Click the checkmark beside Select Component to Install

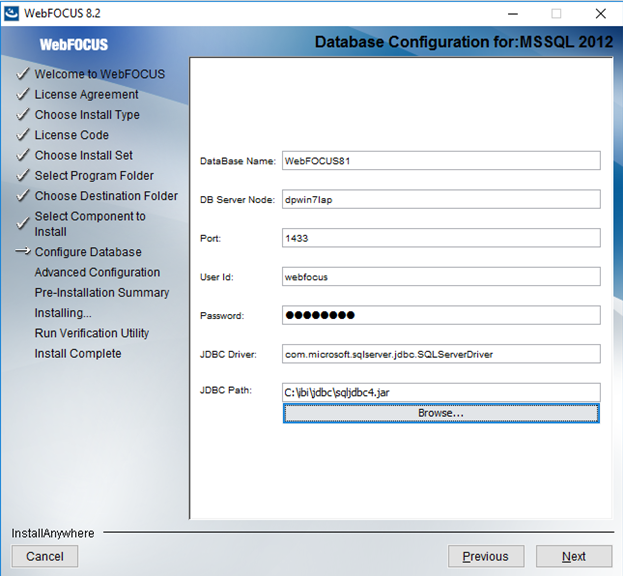pyautogui.click(x=23, y=223)
